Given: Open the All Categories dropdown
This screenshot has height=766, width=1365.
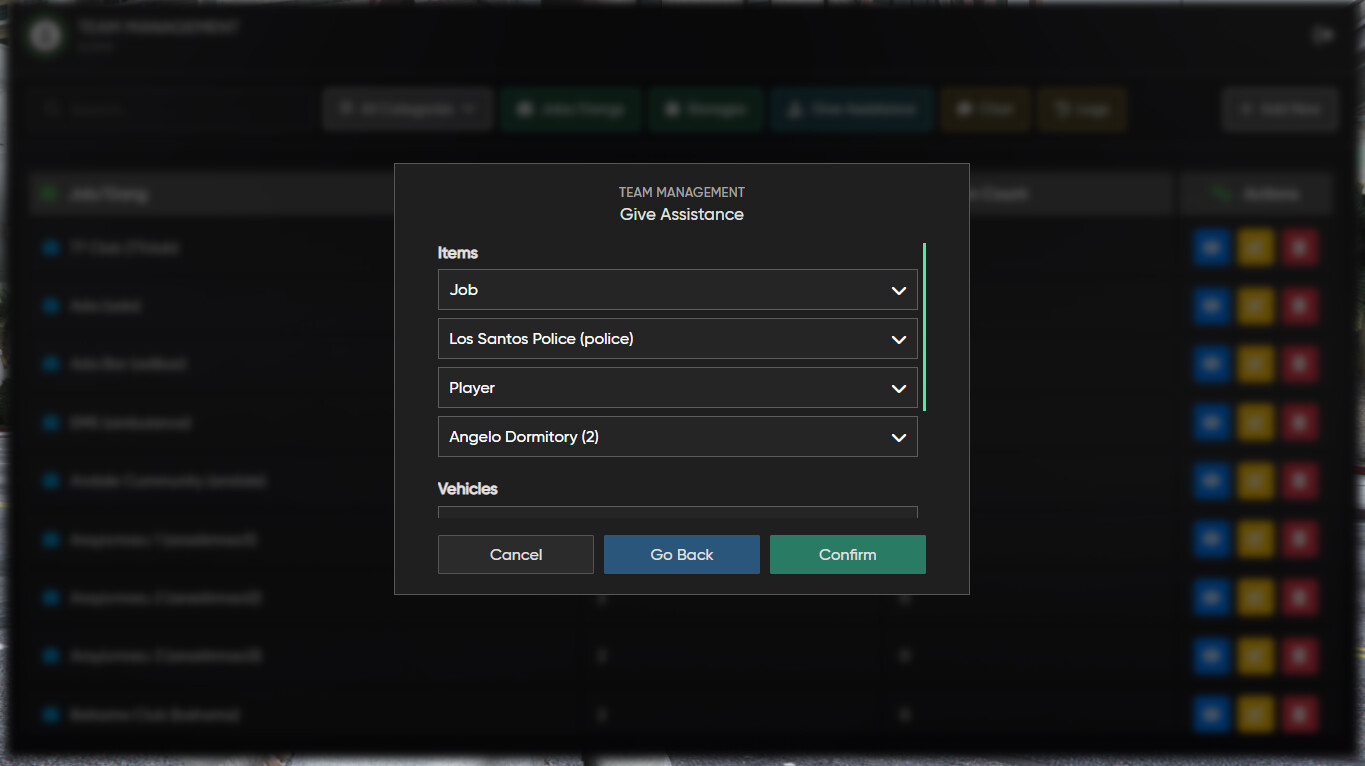Looking at the screenshot, I should (407, 109).
